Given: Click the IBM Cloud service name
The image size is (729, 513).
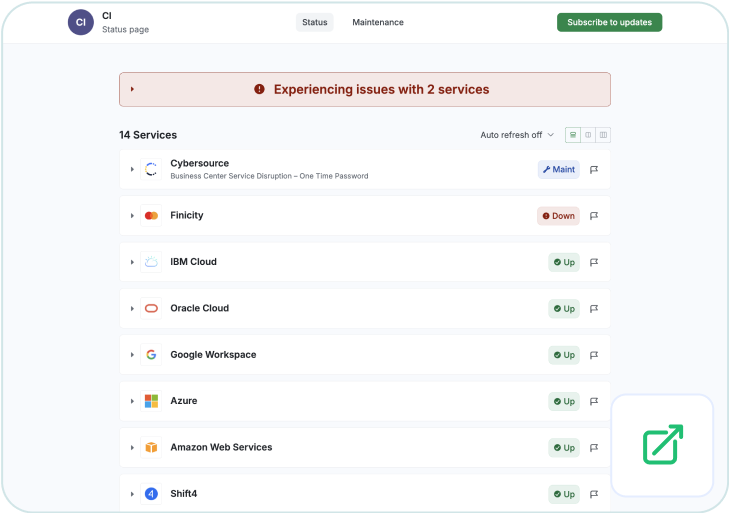Looking at the screenshot, I should [x=193, y=262].
